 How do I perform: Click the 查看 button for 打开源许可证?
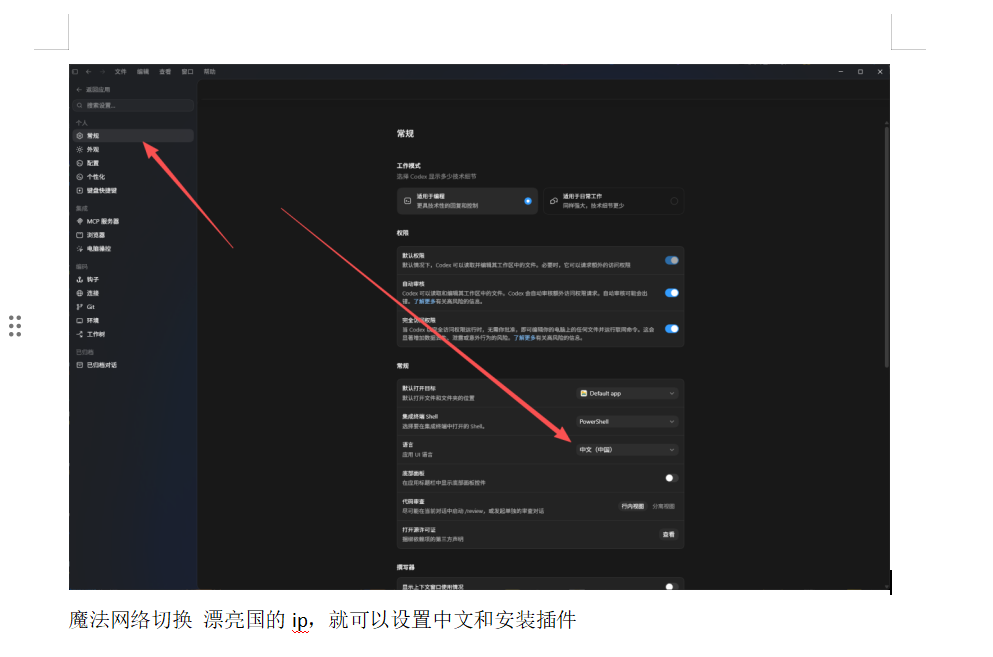pos(669,535)
